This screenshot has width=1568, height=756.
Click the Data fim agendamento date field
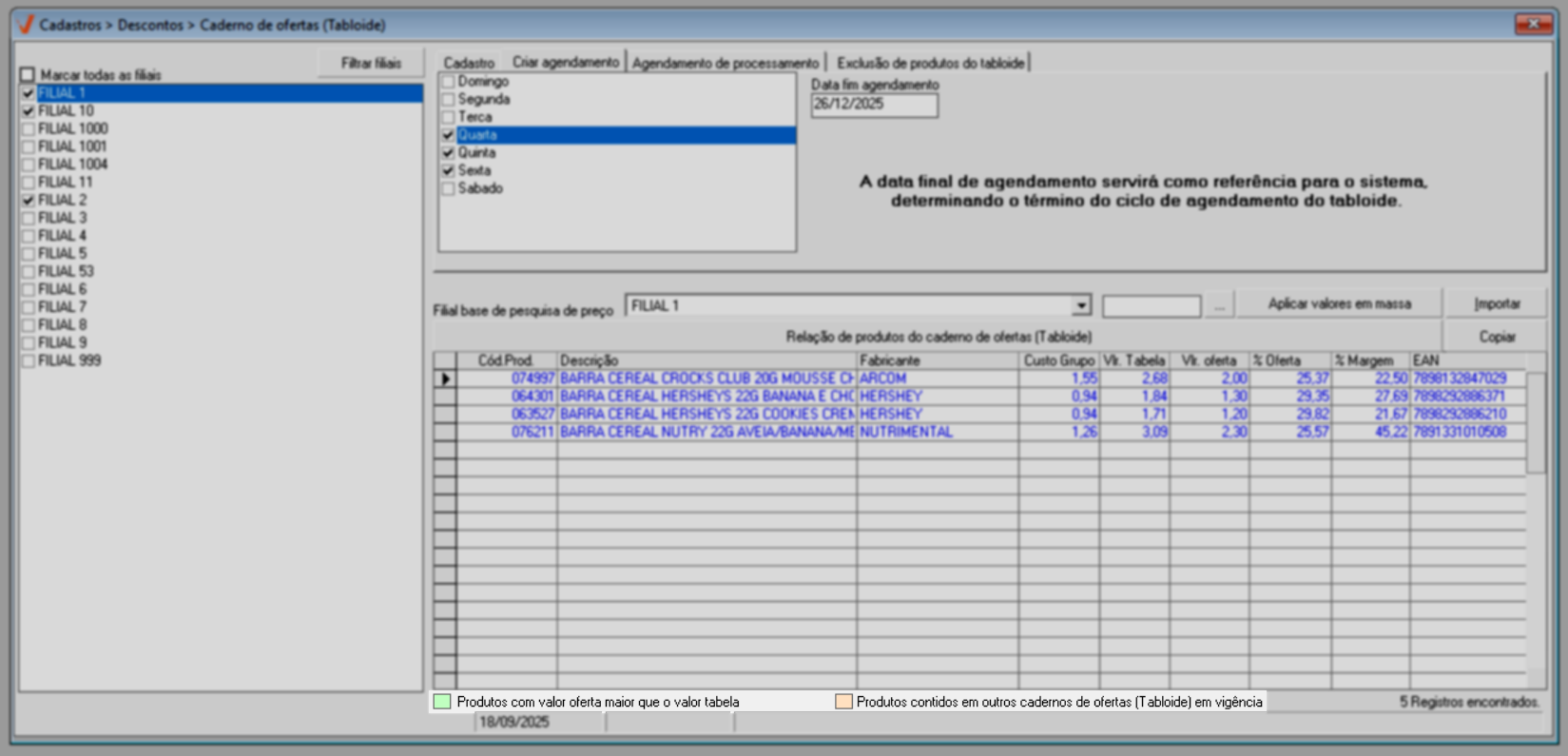point(874,105)
